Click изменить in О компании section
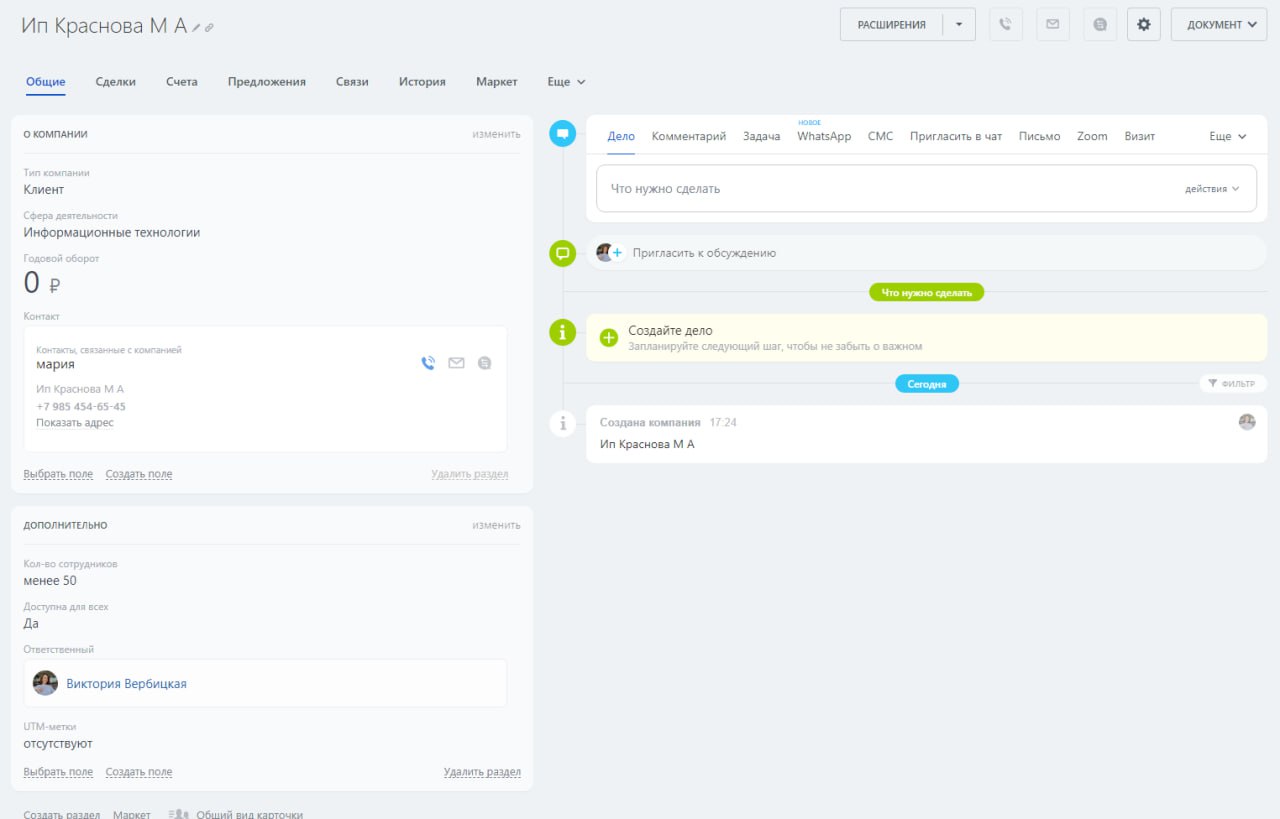This screenshot has width=1280, height=819. [x=496, y=134]
